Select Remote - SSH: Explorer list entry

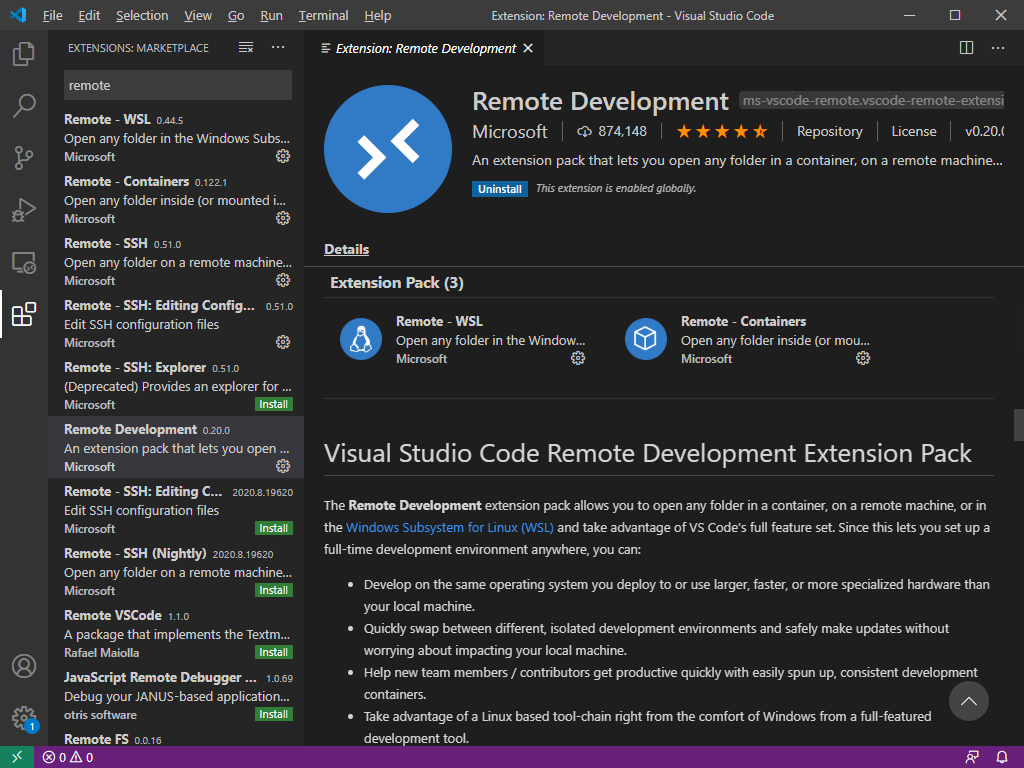[176, 385]
